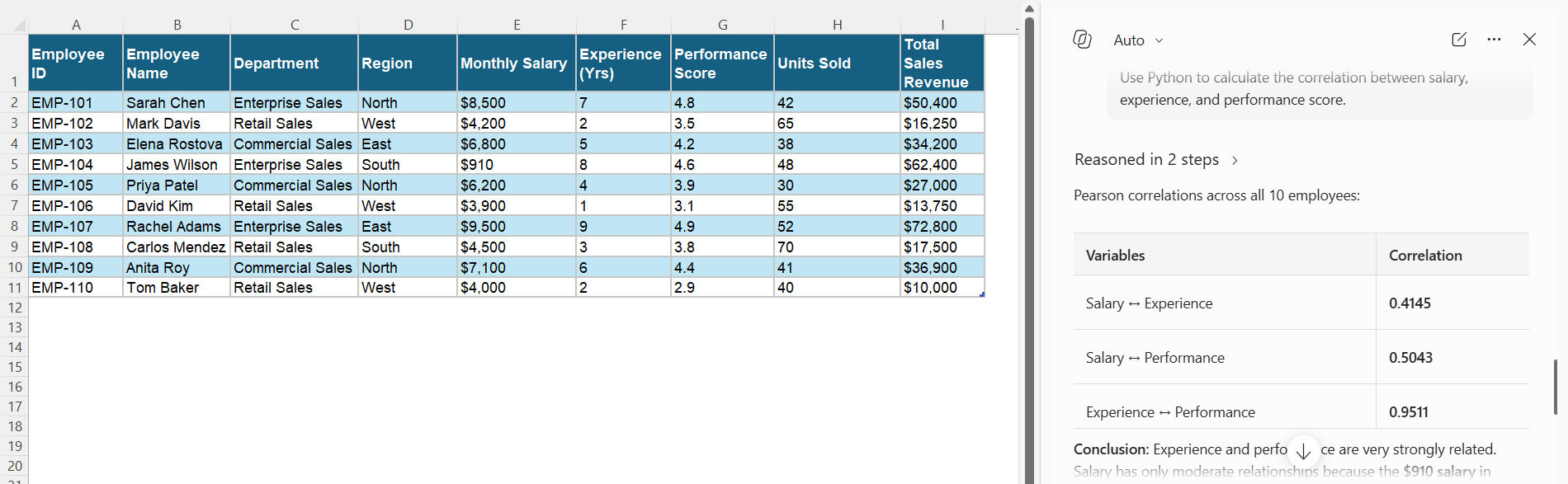Expand the "Reasoned in 2 steps" details

click(x=1156, y=160)
